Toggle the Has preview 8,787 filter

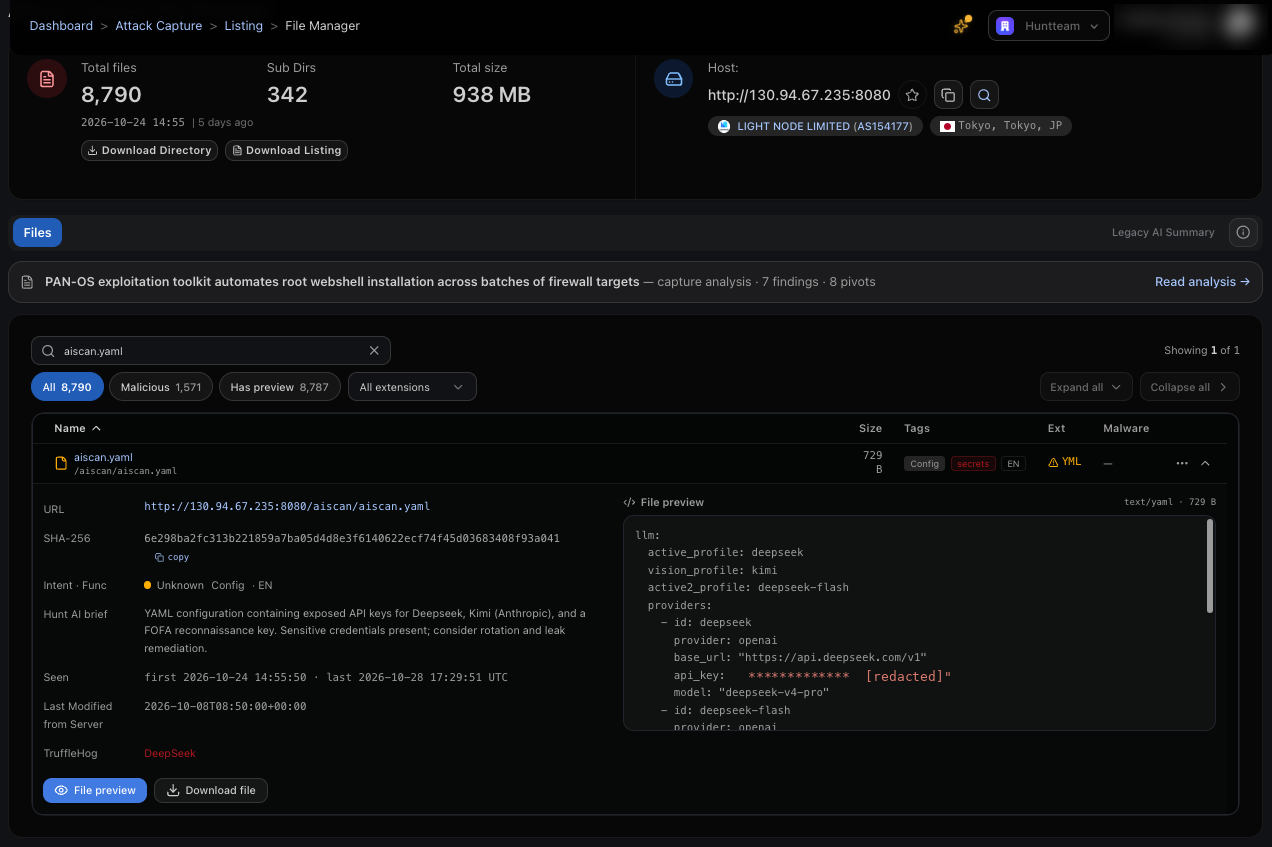[x=279, y=387]
